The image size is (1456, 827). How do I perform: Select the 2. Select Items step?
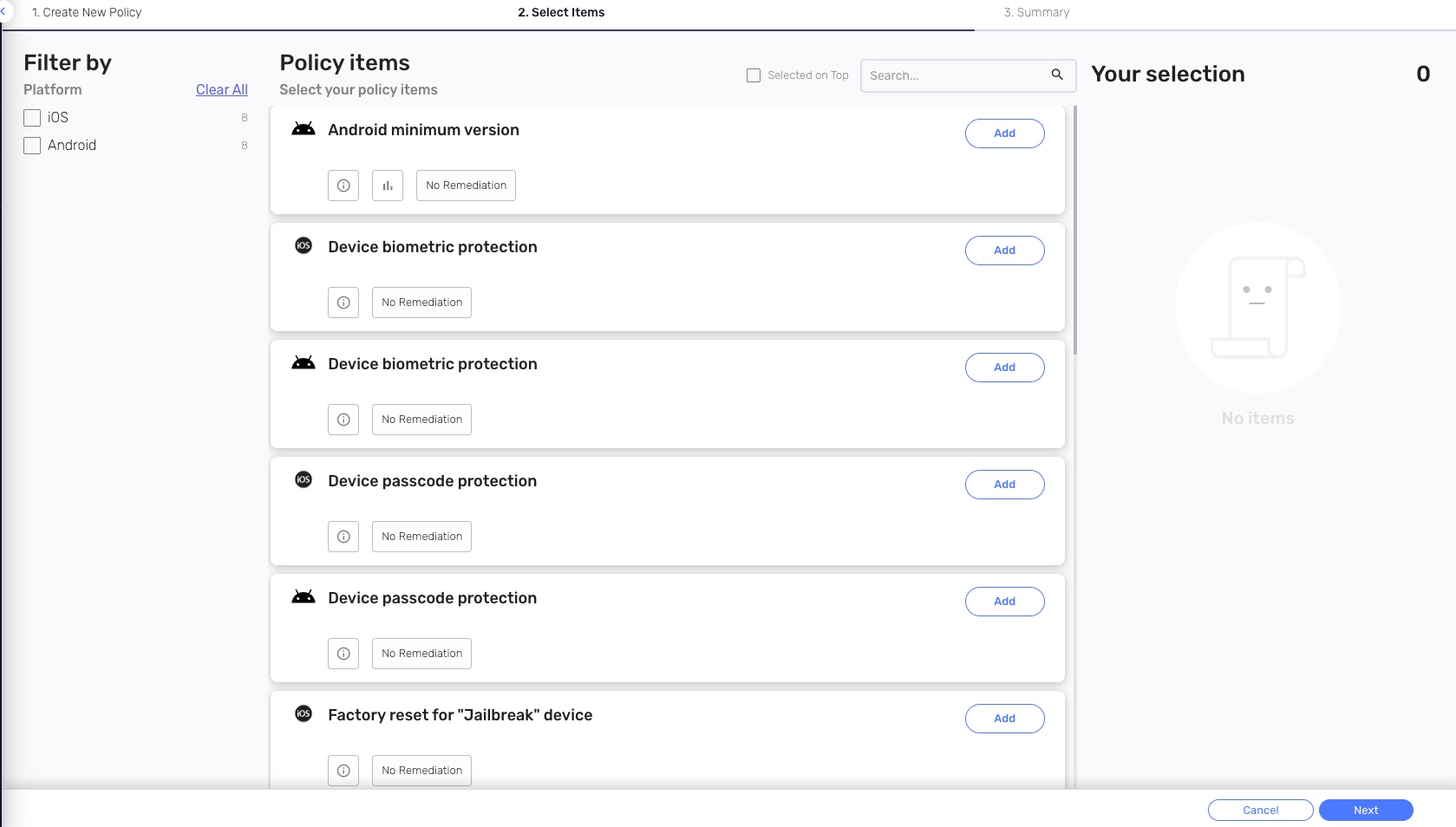561,12
